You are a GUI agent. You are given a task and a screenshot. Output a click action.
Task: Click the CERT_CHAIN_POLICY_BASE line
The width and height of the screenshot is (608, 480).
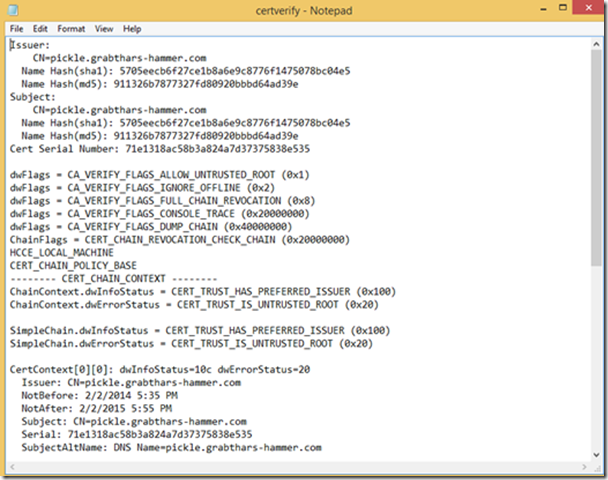[73, 266]
